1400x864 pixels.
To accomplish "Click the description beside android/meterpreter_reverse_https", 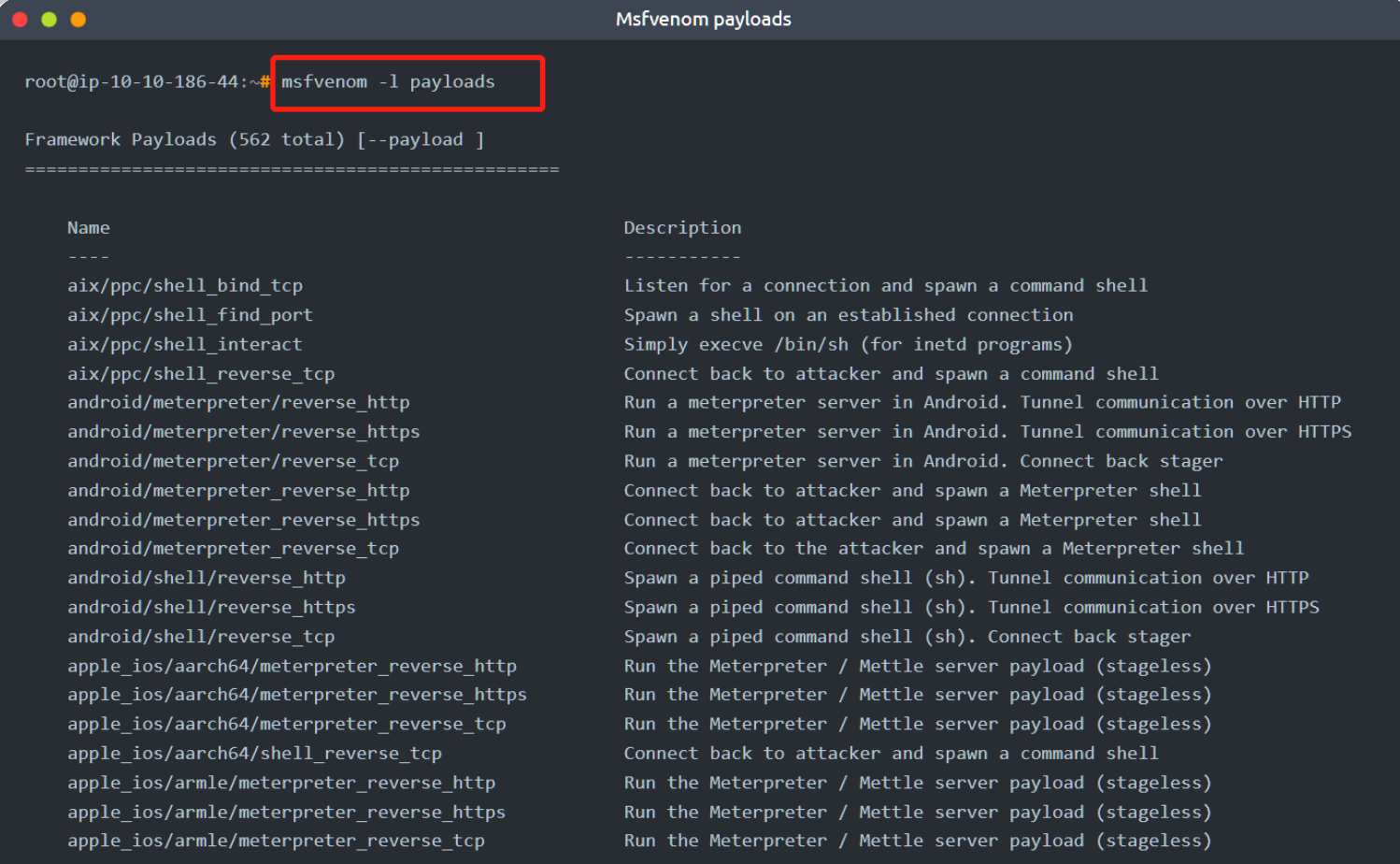I will click(x=913, y=520).
